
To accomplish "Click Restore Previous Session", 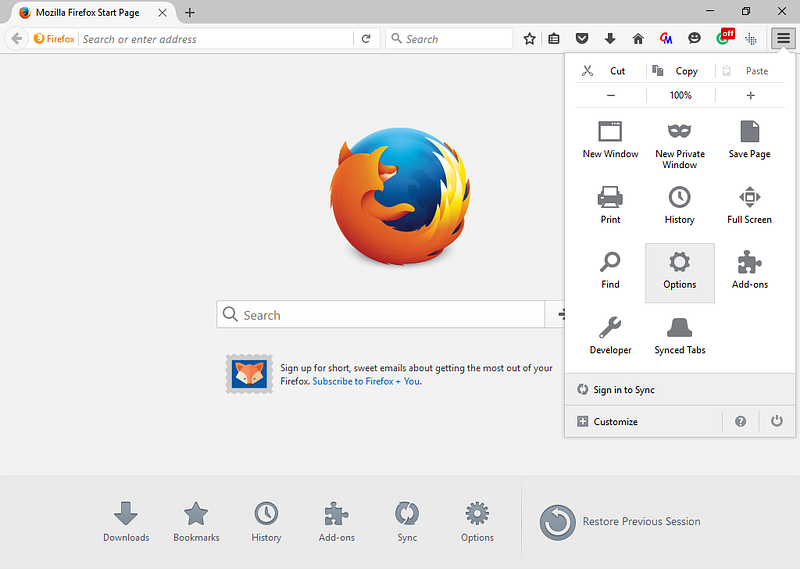I will pyautogui.click(x=620, y=522).
